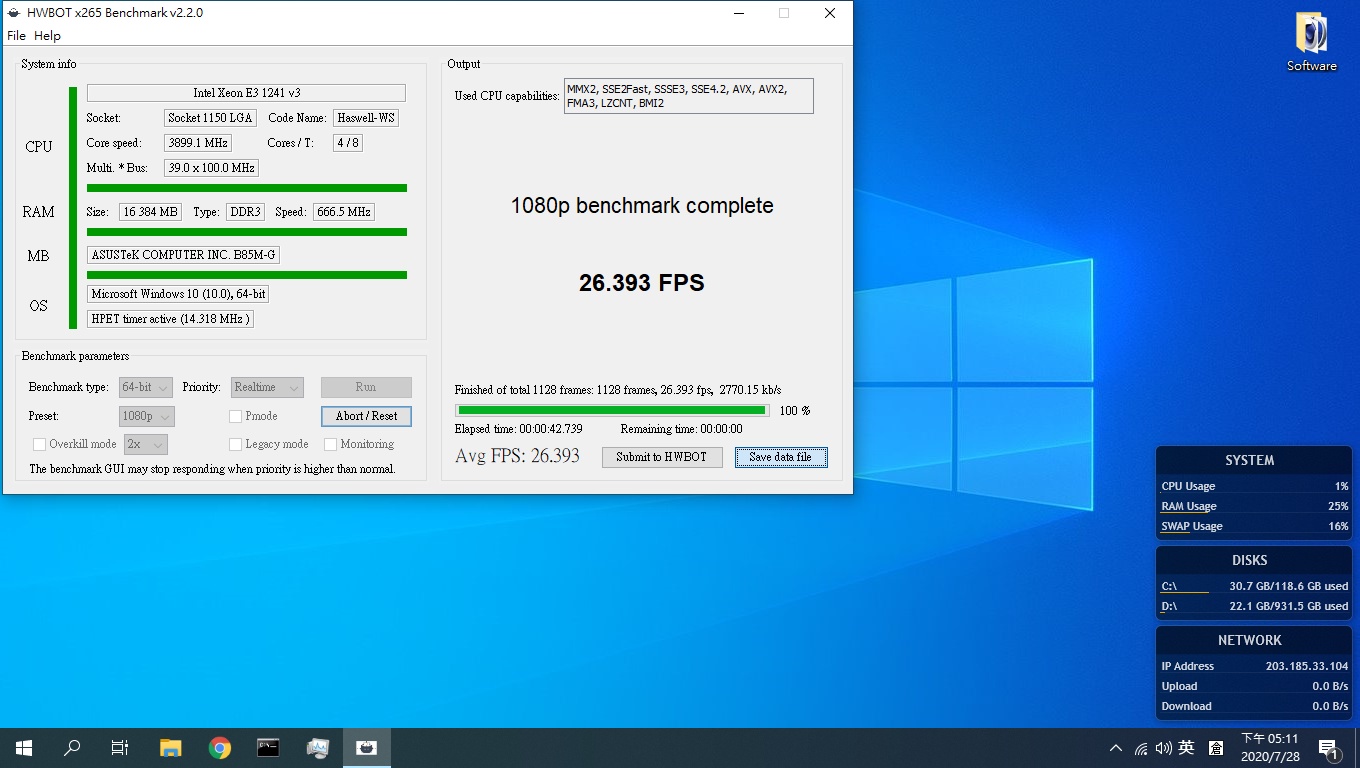Click Submit to HWBOT button
The width and height of the screenshot is (1360, 768).
[x=662, y=457]
